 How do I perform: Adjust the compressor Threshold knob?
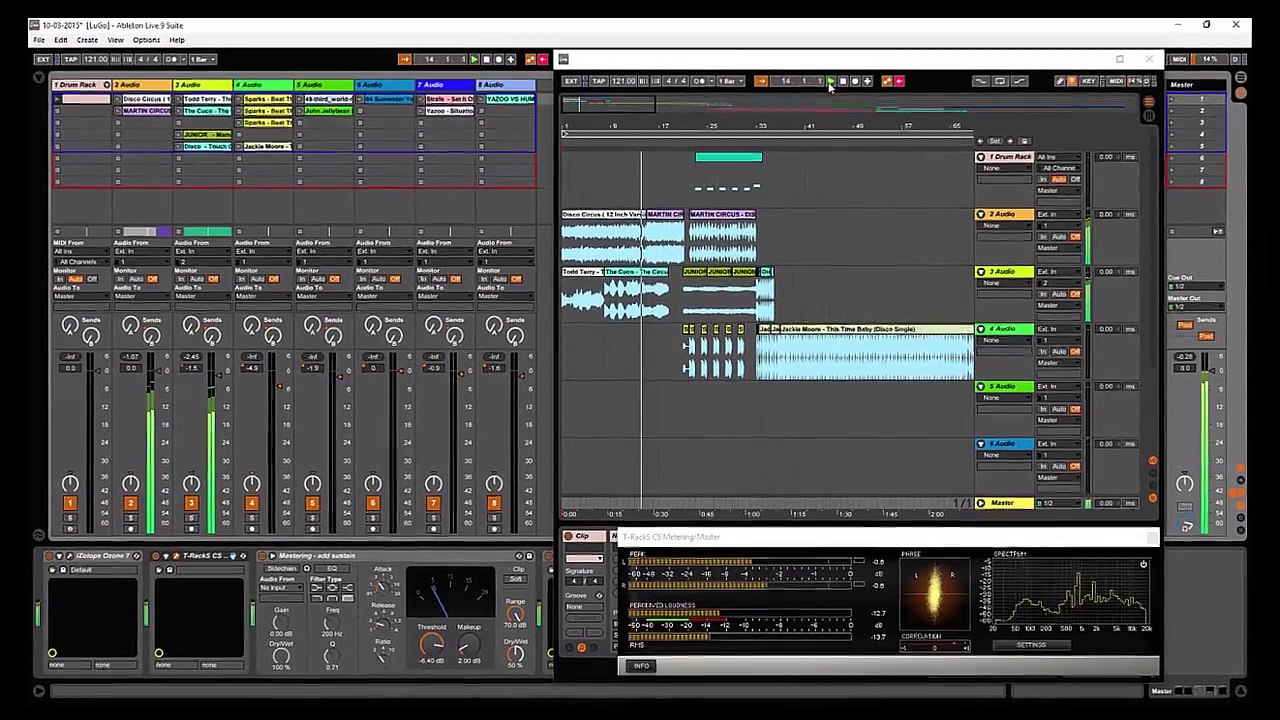pyautogui.click(x=432, y=645)
